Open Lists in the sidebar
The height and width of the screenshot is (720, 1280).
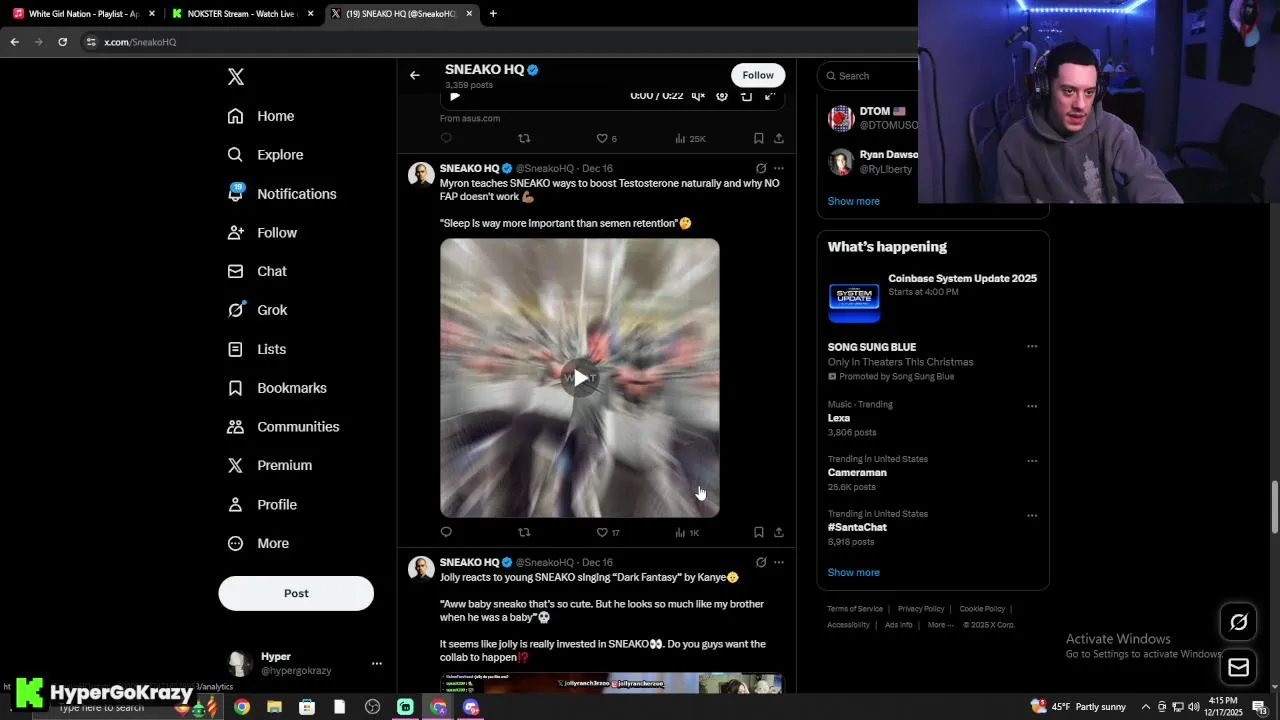coord(257,349)
